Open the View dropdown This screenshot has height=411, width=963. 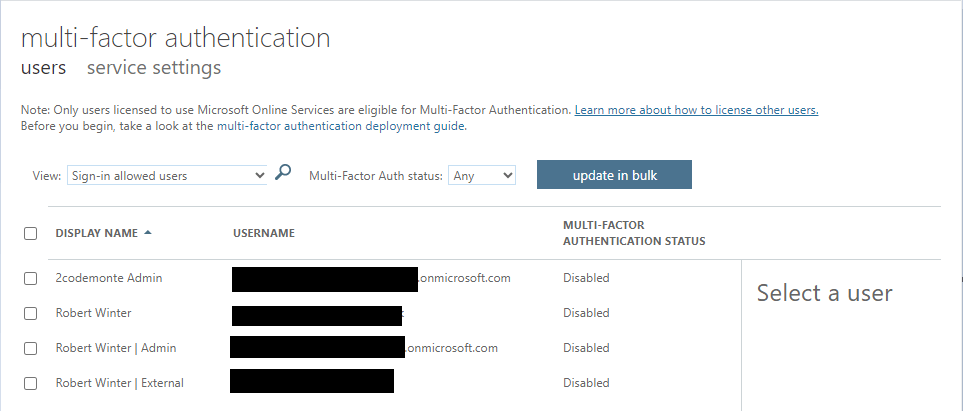point(166,175)
